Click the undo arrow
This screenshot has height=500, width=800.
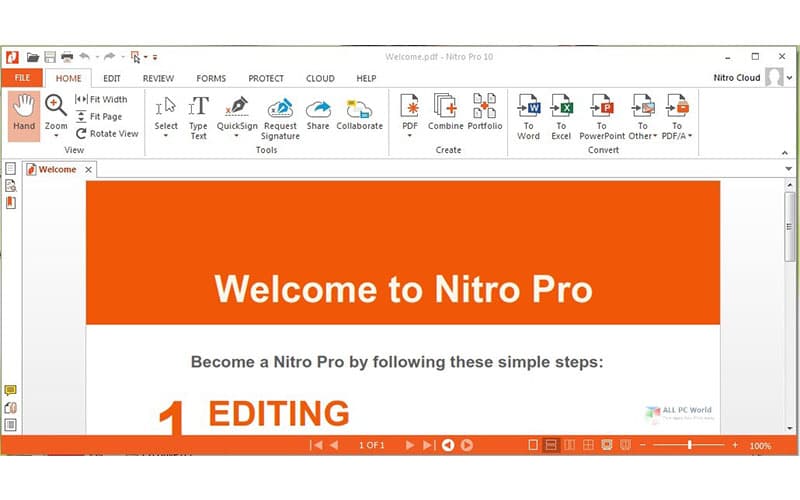pyautogui.click(x=85, y=57)
